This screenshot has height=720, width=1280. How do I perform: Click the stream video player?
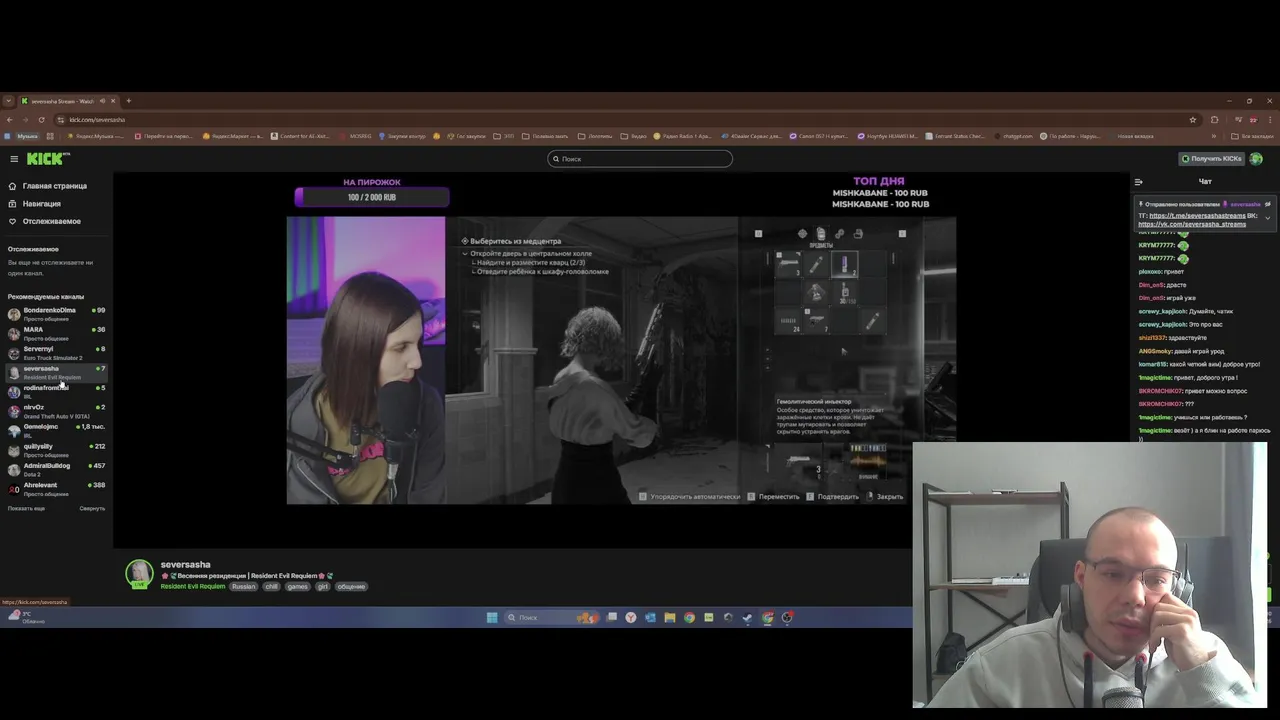[x=621, y=360]
